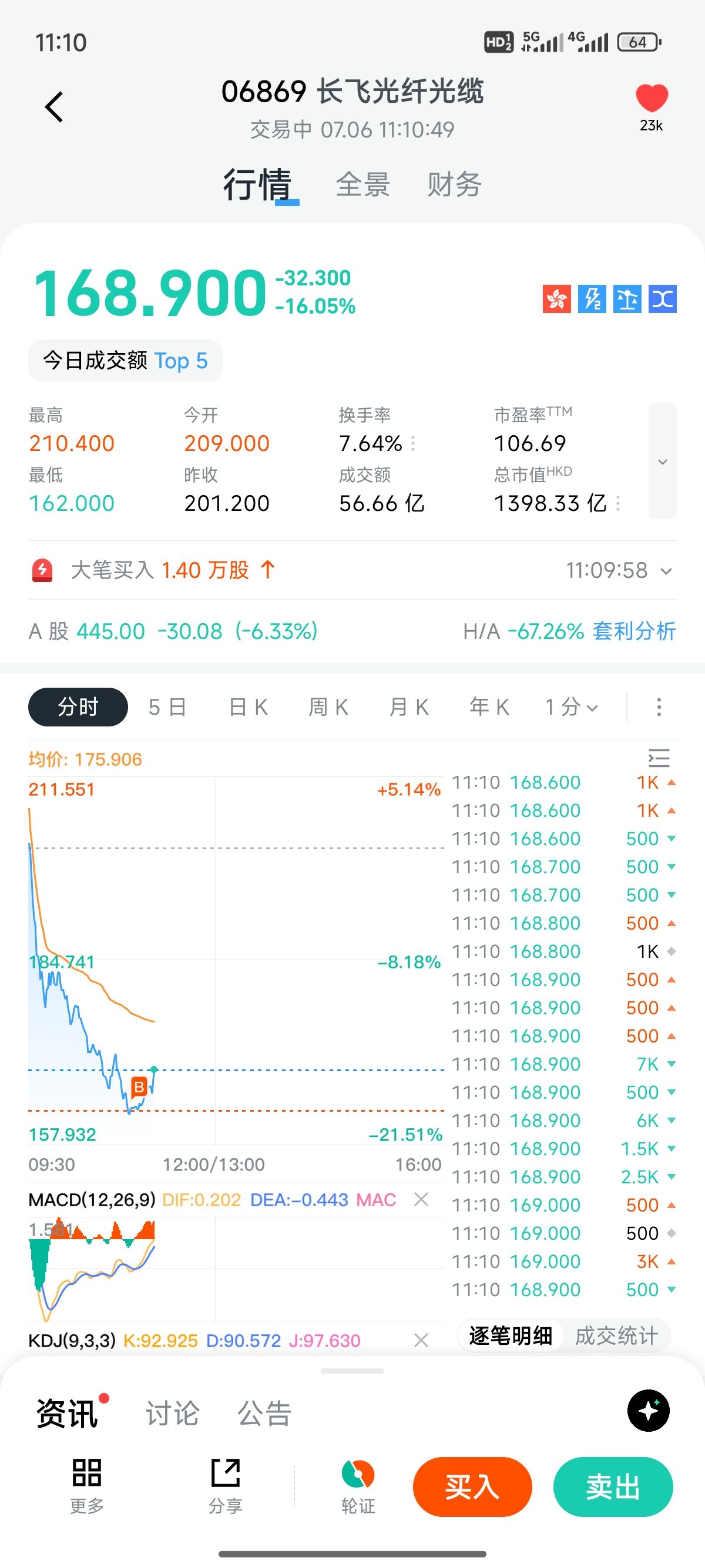705x1568 pixels.
Task: Open the 1分 interval dropdown
Action: pos(571,707)
